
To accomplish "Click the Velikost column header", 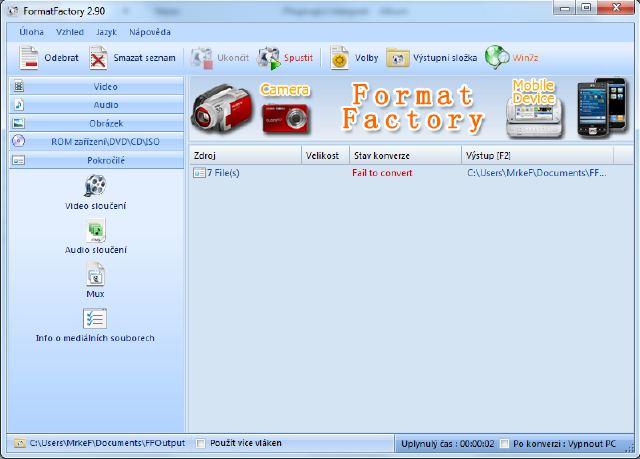I will 326,155.
